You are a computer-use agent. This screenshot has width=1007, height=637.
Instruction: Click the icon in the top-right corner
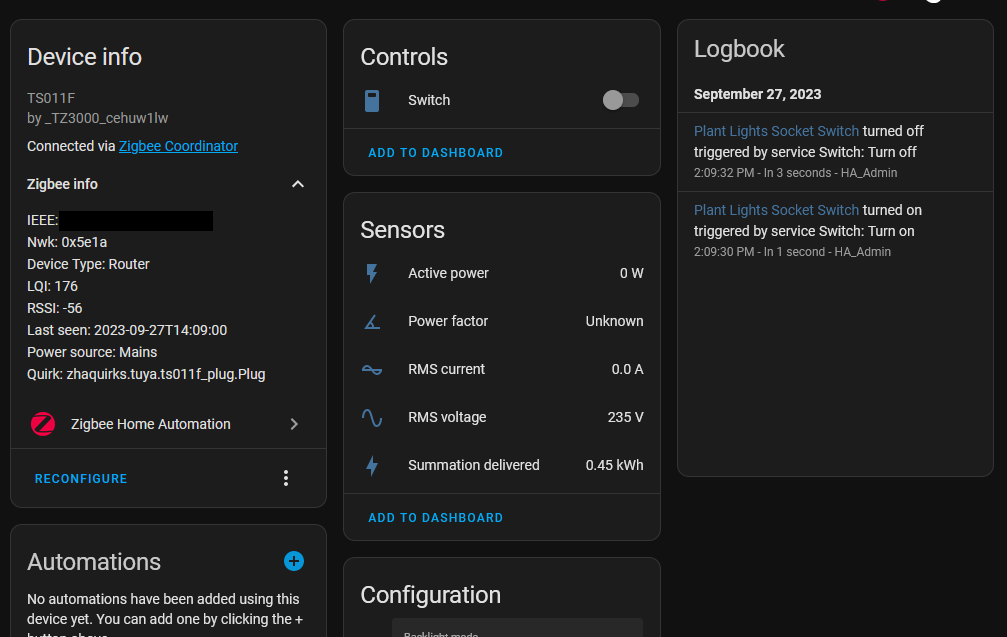tap(932, 5)
